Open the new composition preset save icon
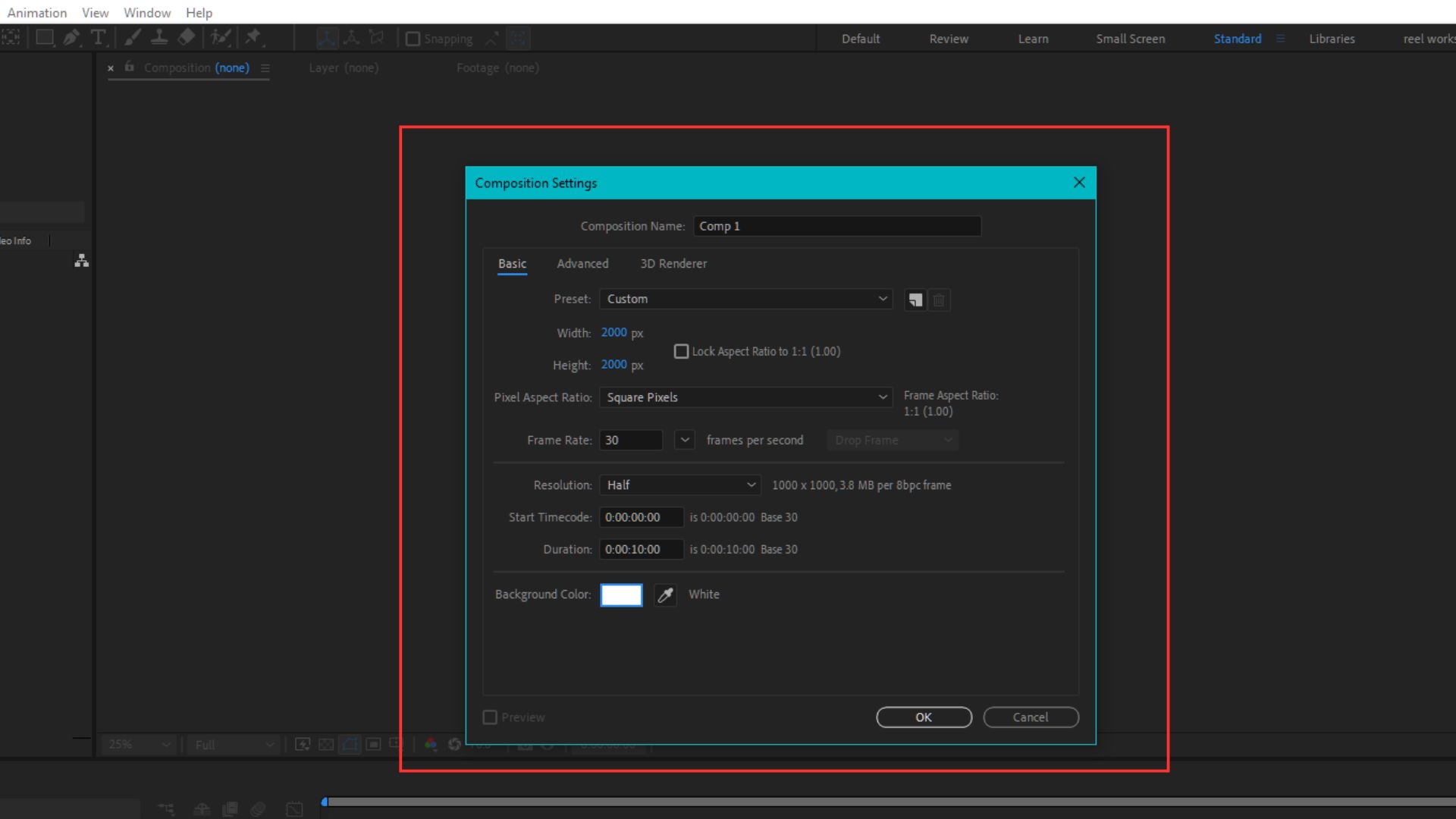Image resolution: width=1456 pixels, height=819 pixels. (x=914, y=300)
